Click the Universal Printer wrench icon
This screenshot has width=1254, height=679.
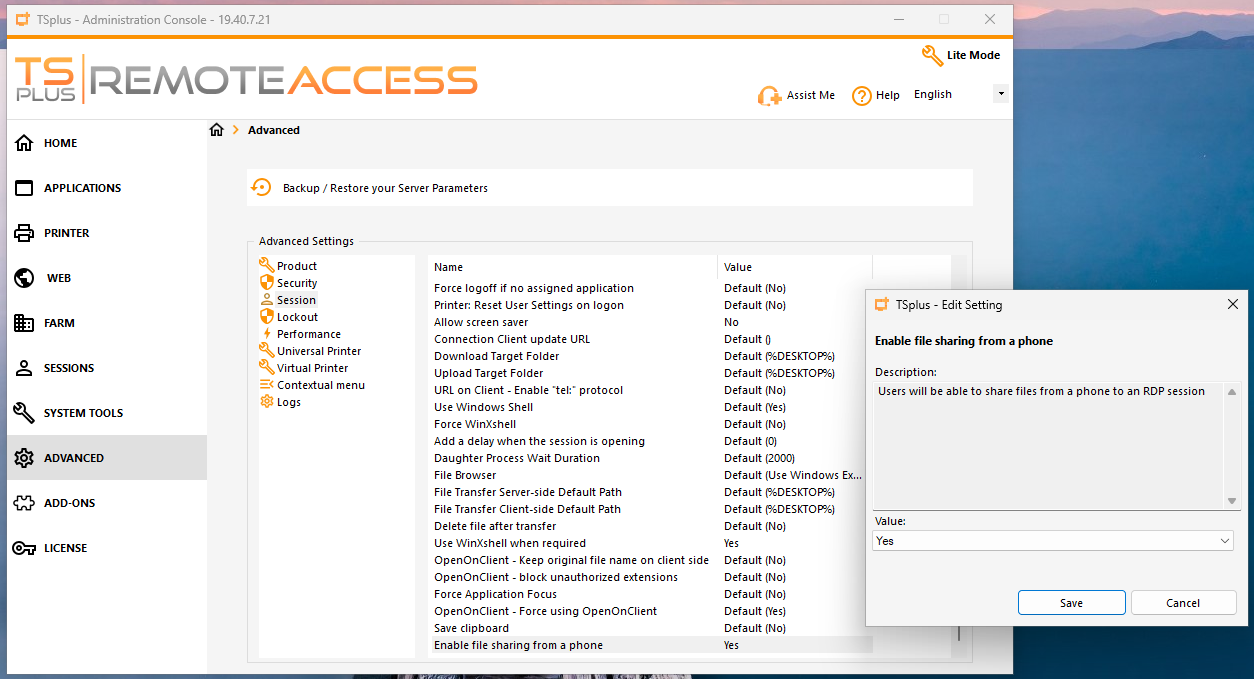point(266,350)
